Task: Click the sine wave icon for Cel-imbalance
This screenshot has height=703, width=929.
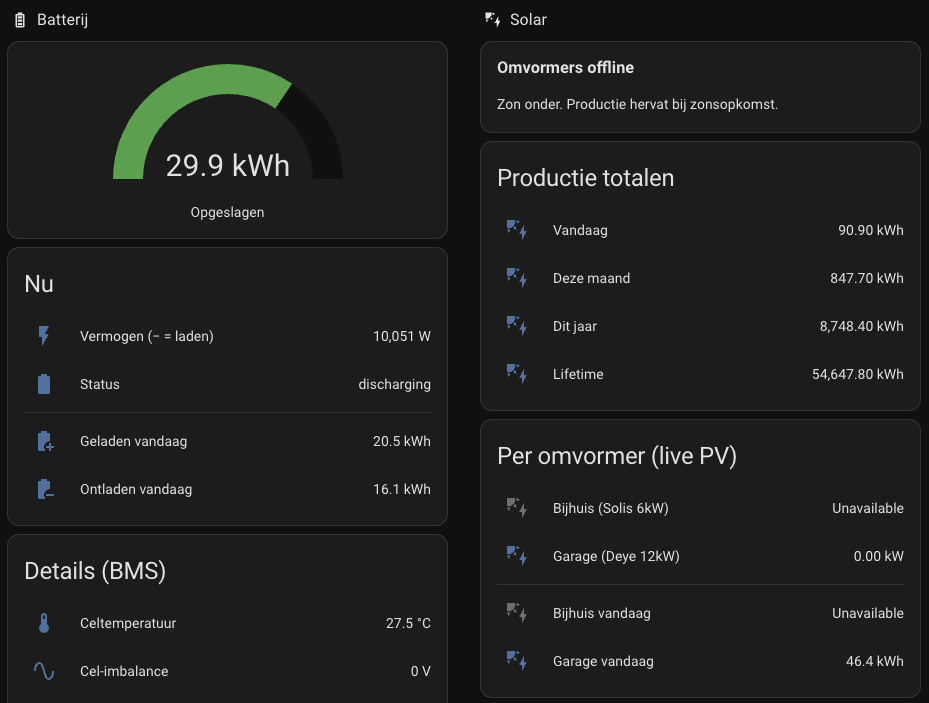Action: point(44,671)
